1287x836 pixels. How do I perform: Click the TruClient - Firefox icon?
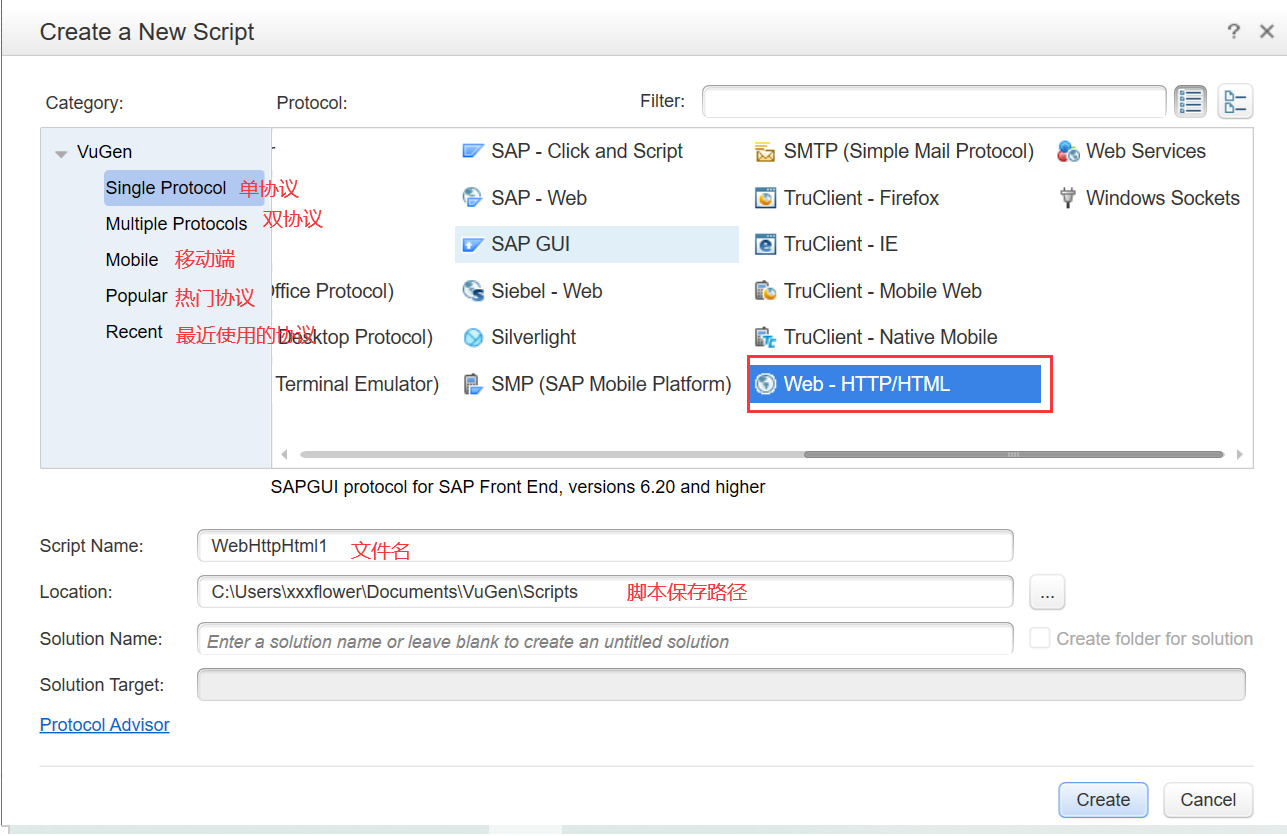point(765,198)
